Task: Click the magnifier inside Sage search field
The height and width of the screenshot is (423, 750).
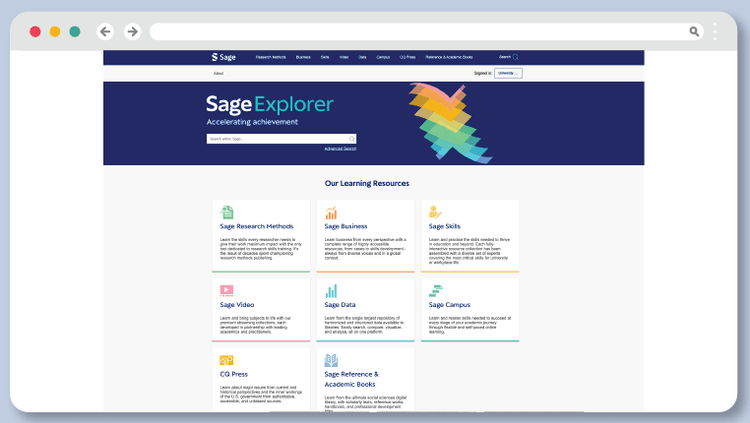Action: (x=352, y=139)
